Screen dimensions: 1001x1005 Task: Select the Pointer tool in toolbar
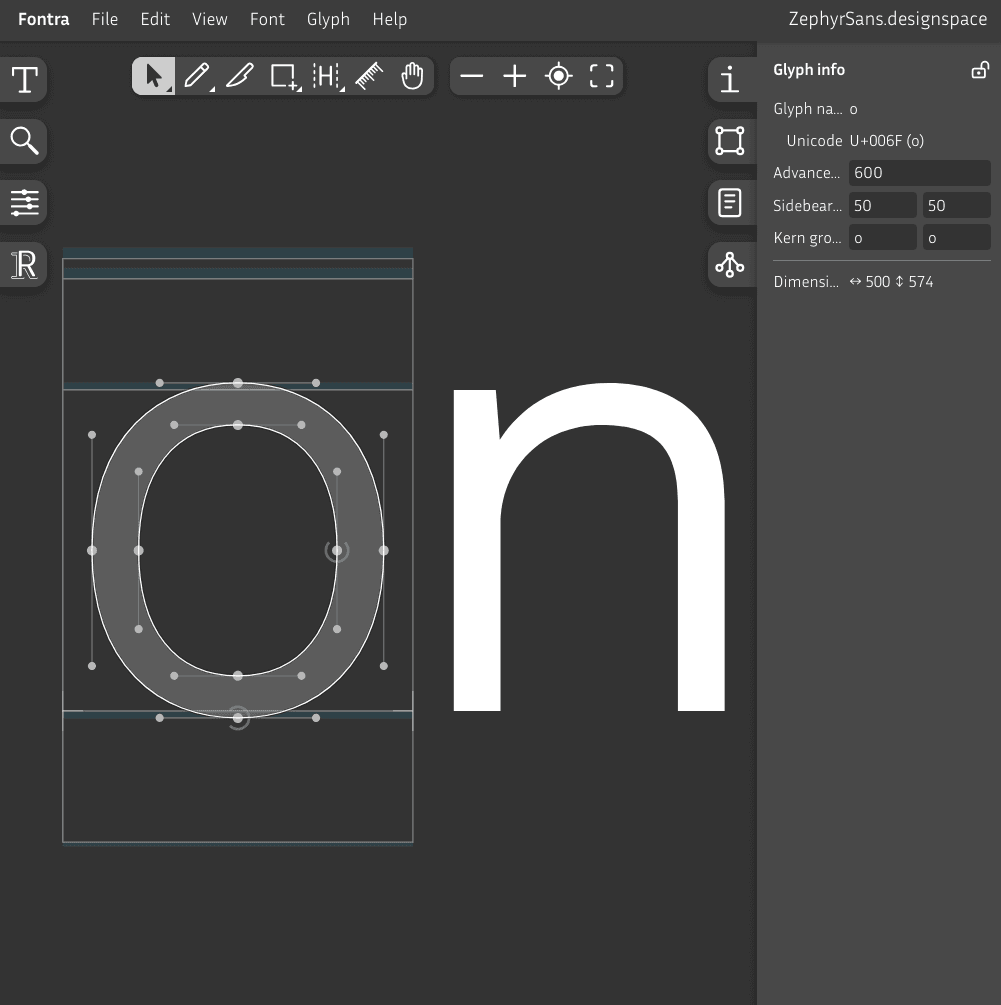point(154,76)
